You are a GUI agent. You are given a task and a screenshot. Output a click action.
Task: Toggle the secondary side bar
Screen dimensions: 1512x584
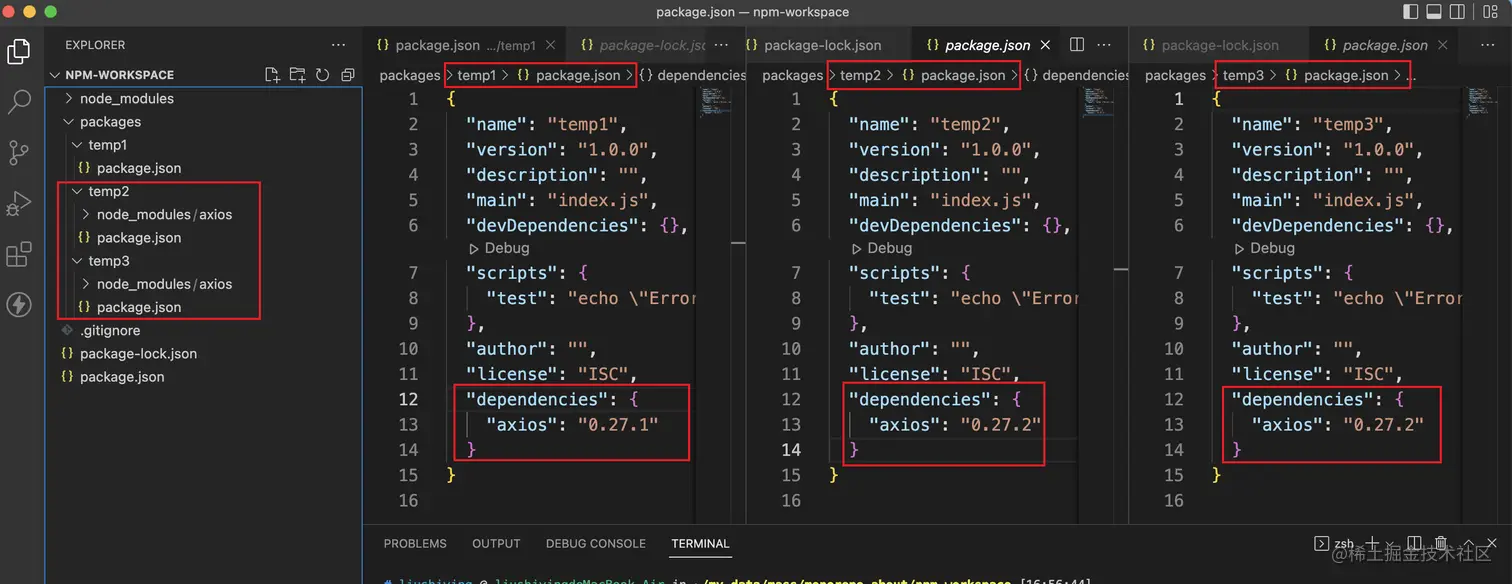click(x=1456, y=12)
